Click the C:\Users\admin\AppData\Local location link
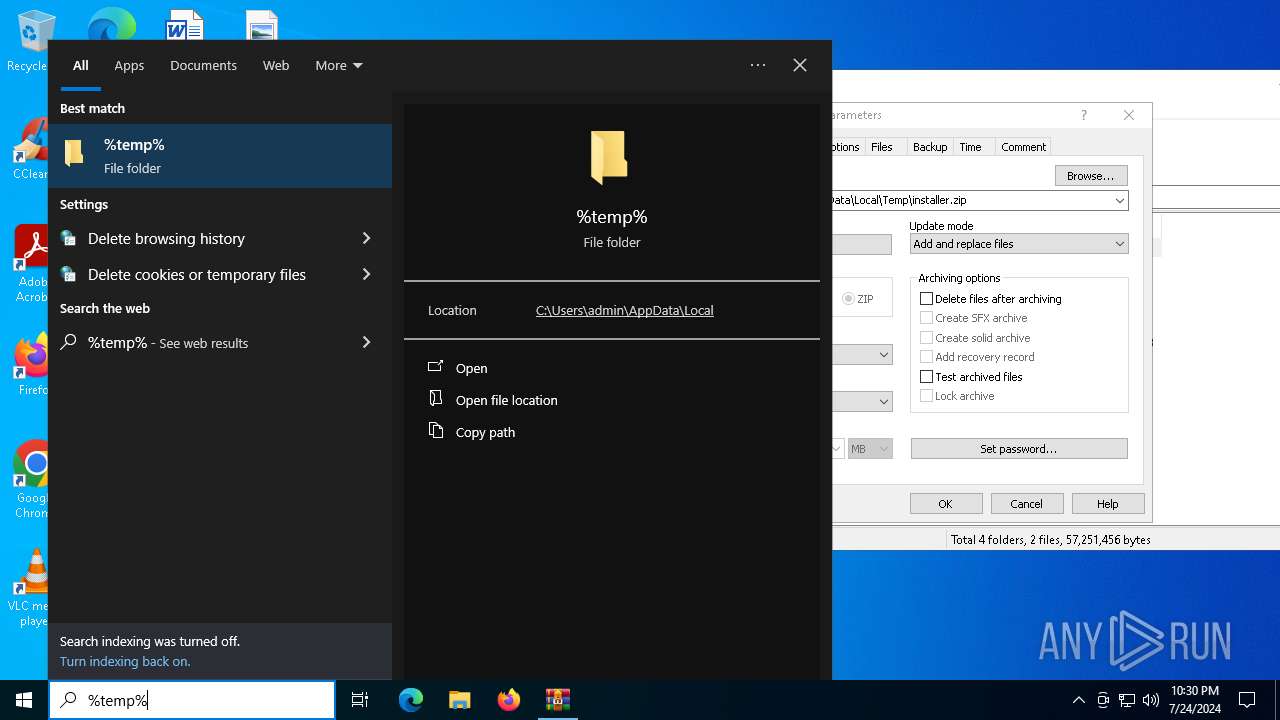 [625, 310]
